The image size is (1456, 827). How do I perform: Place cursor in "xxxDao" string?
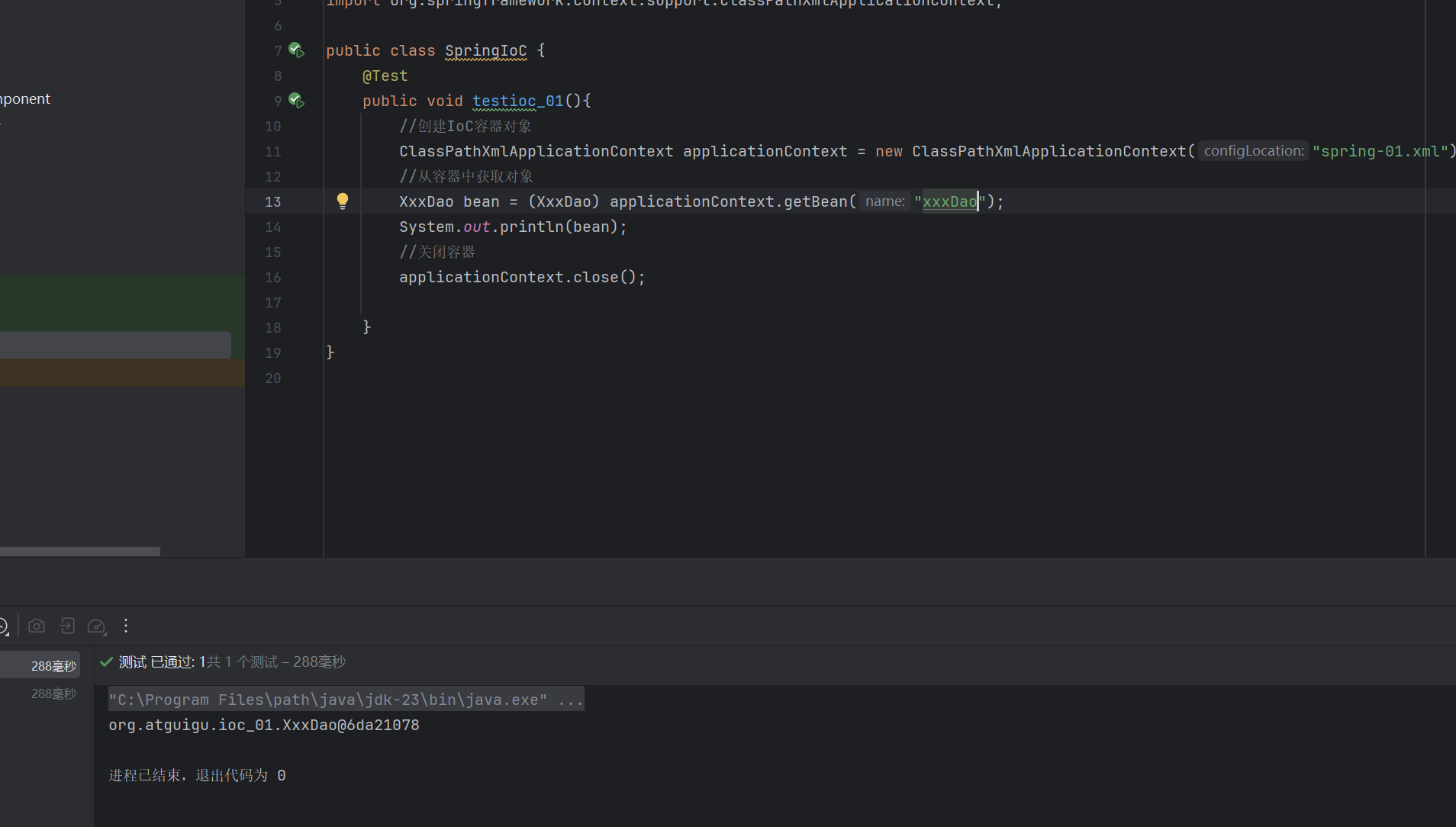click(949, 202)
